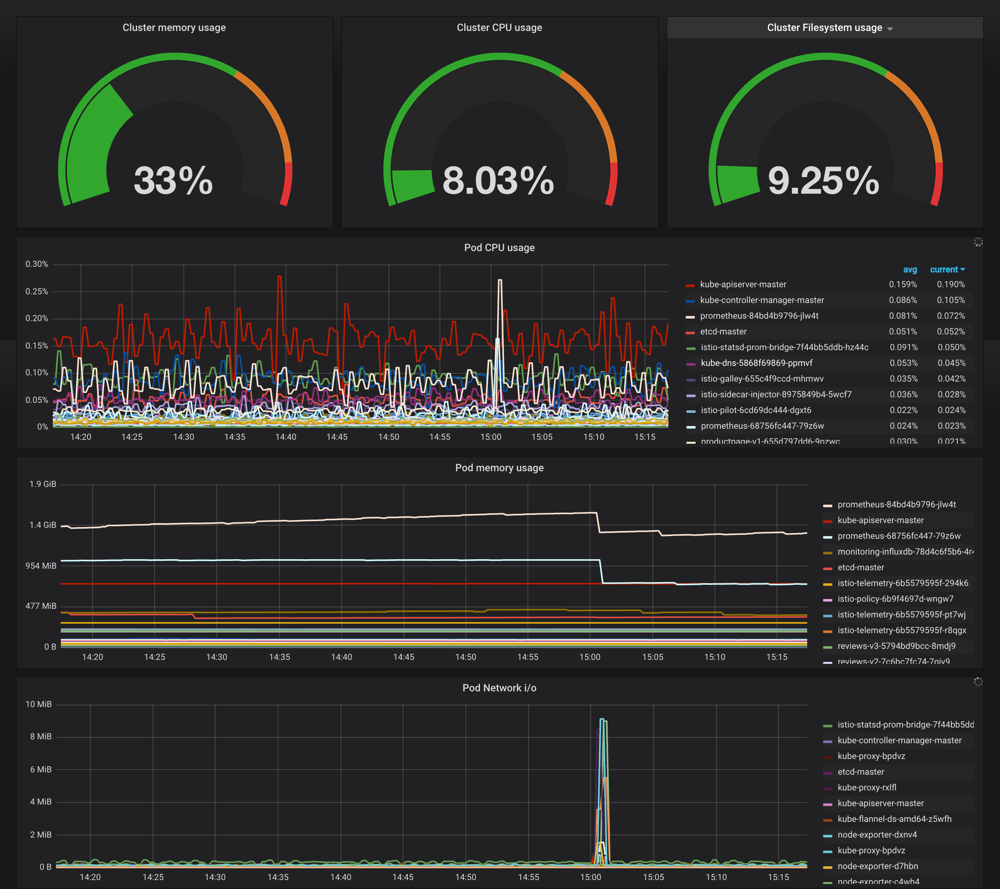
Task: Select node-exporter-dxnv4 in Pod Network legend
Action: [x=878, y=835]
